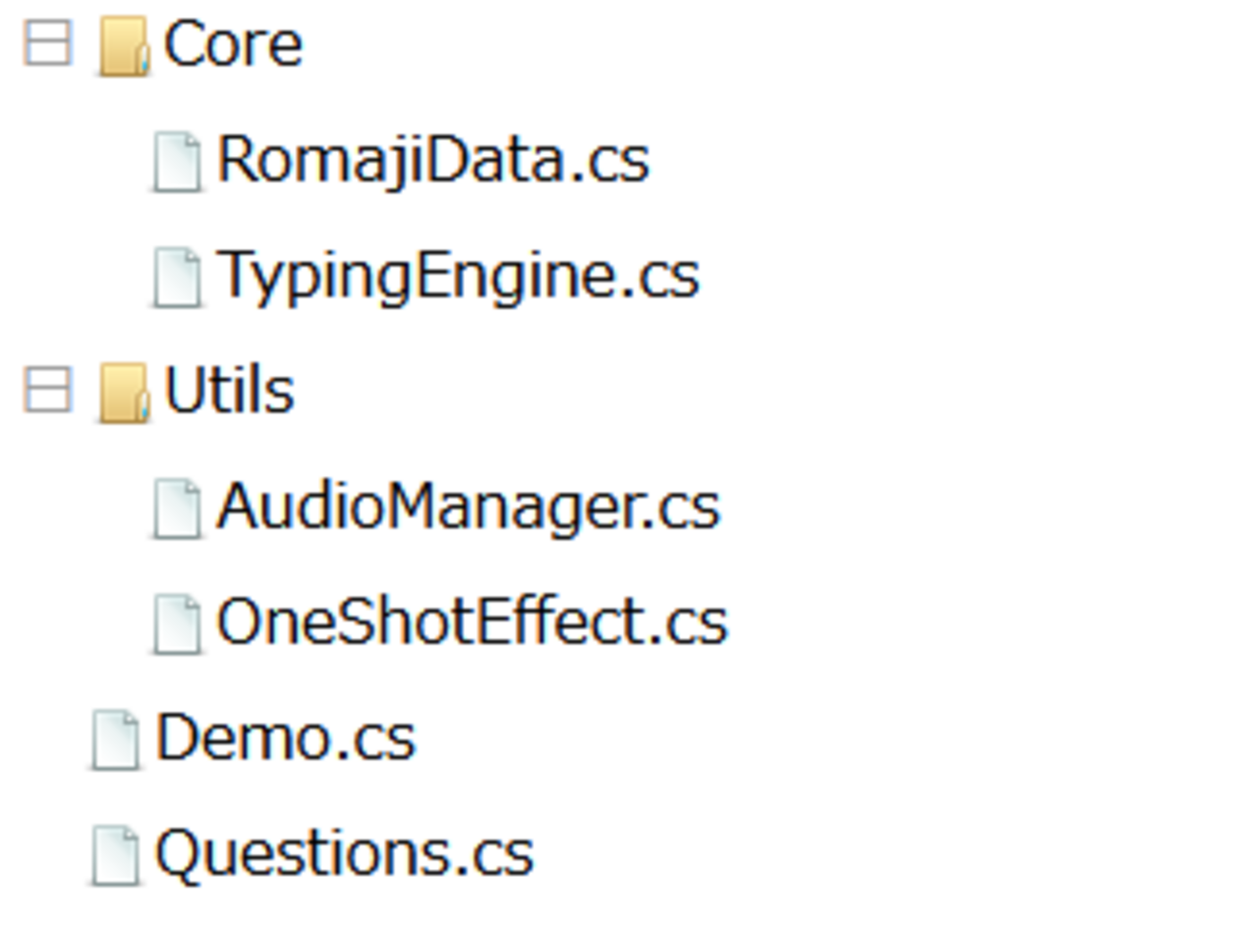Viewport: 1238px width, 952px height.
Task: Select AudioManager.cs in the Utils folder
Action: tap(468, 506)
